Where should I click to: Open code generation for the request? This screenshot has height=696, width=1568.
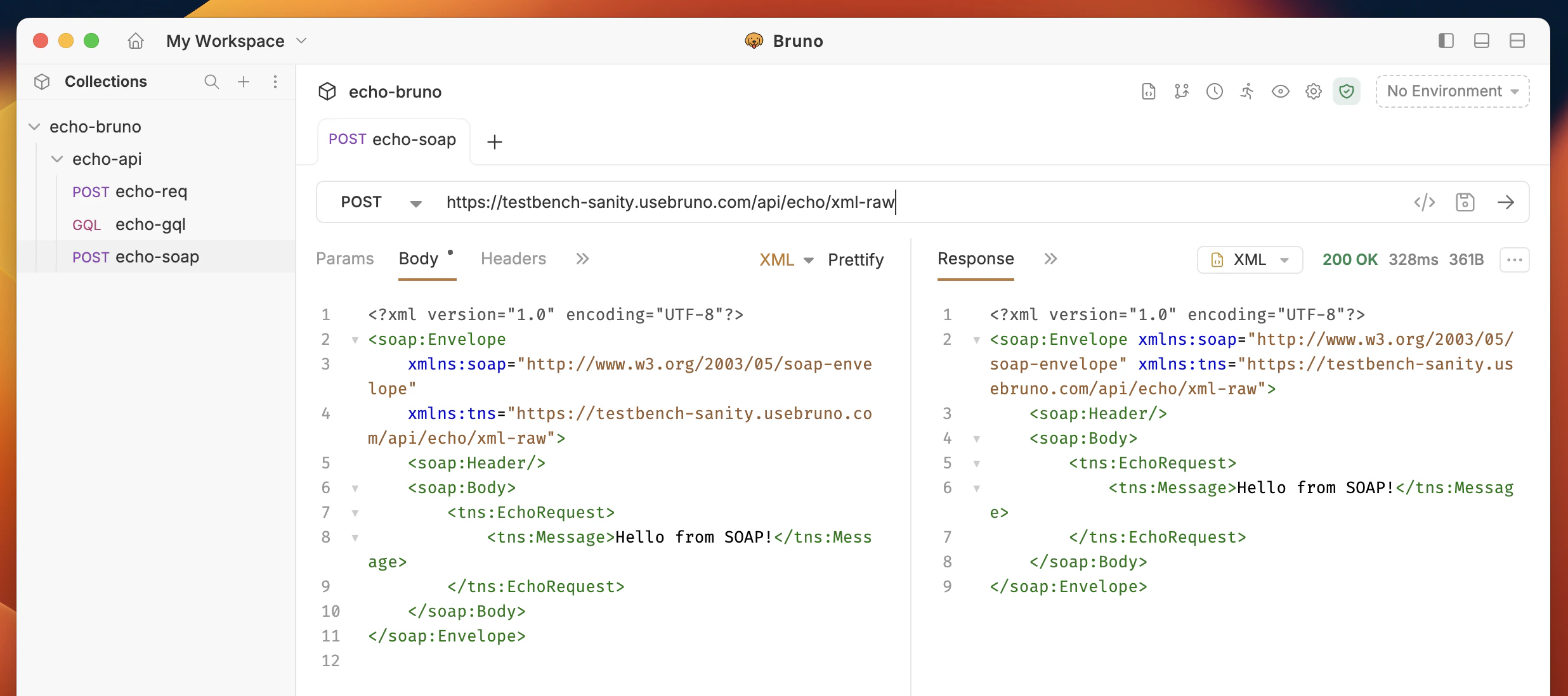[1425, 202]
